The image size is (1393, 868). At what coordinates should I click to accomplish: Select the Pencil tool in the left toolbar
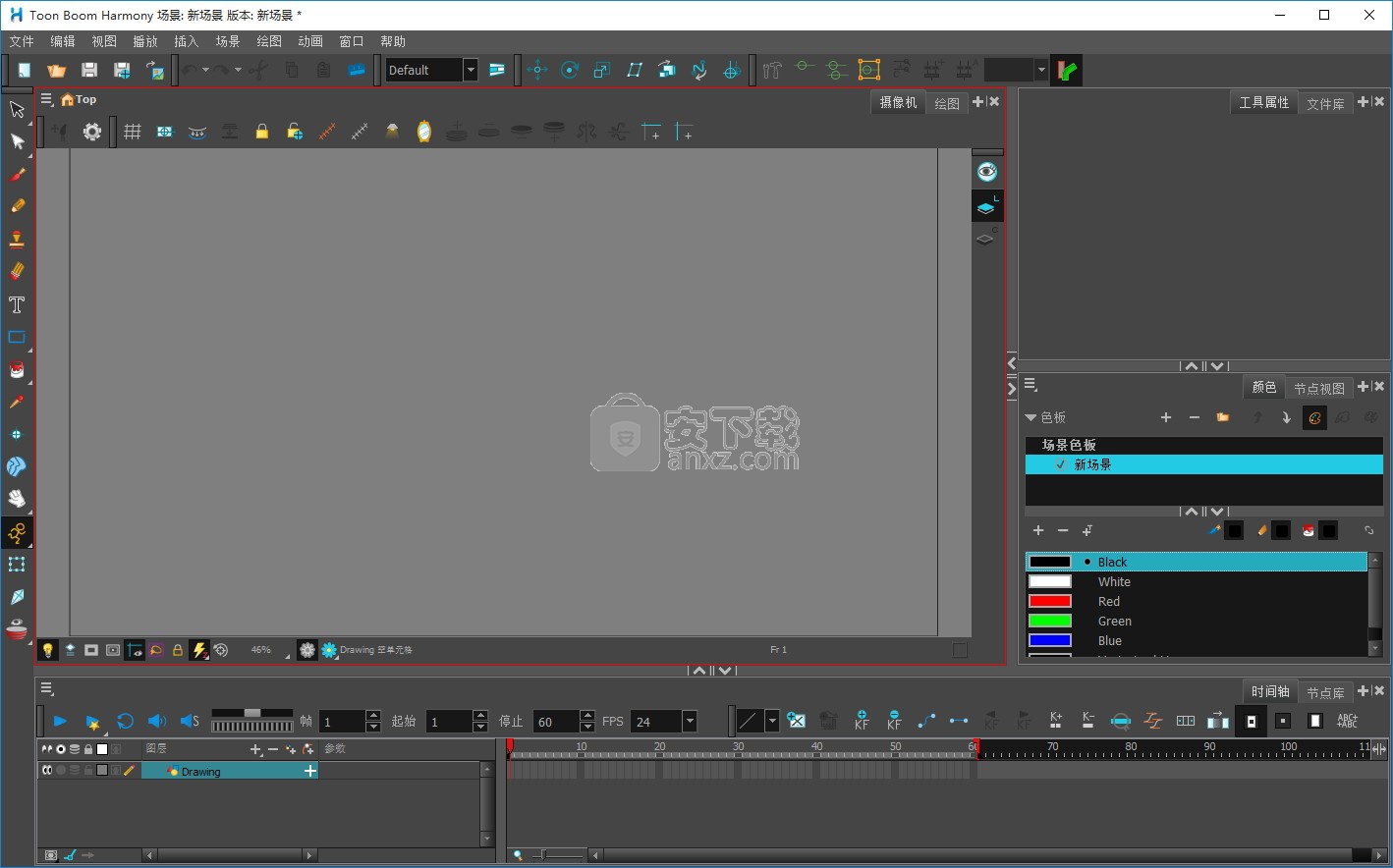click(x=17, y=206)
